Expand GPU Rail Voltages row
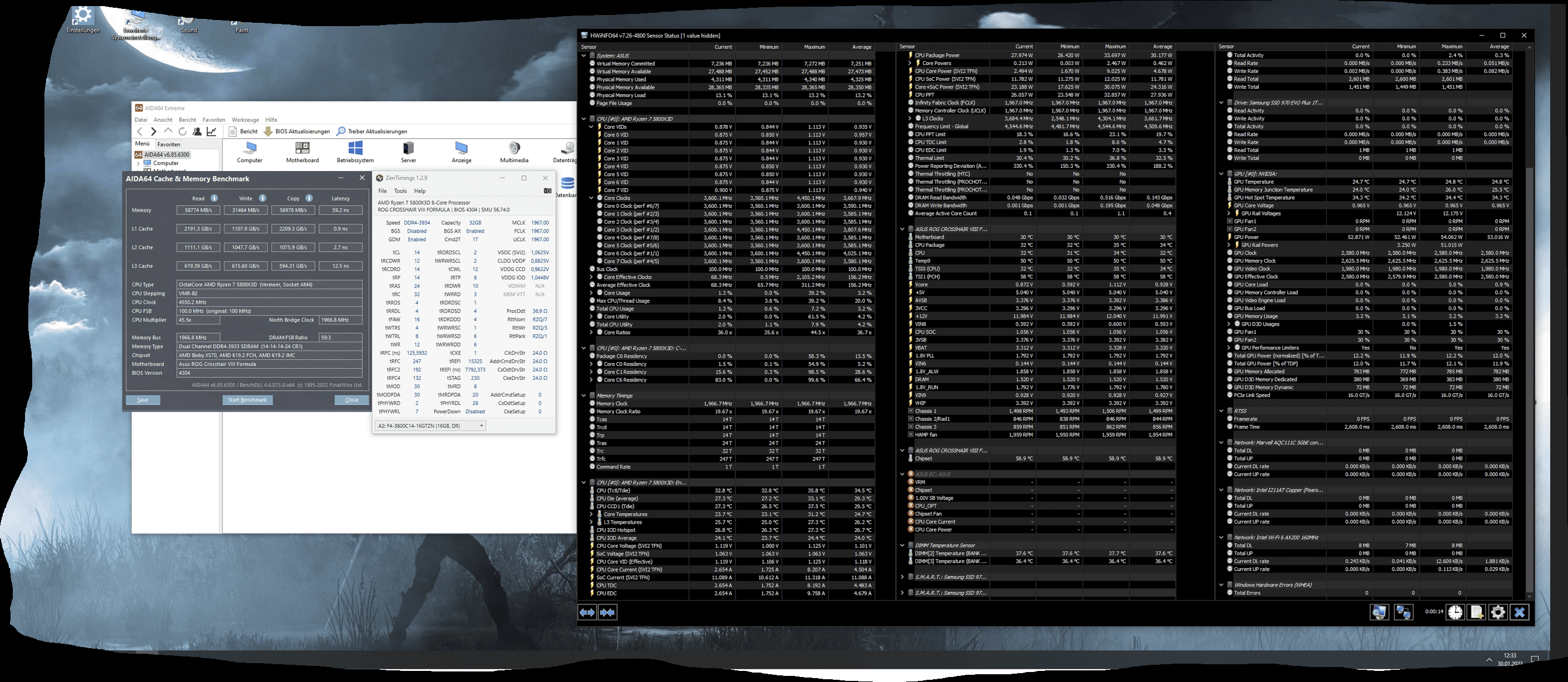 (x=1229, y=214)
